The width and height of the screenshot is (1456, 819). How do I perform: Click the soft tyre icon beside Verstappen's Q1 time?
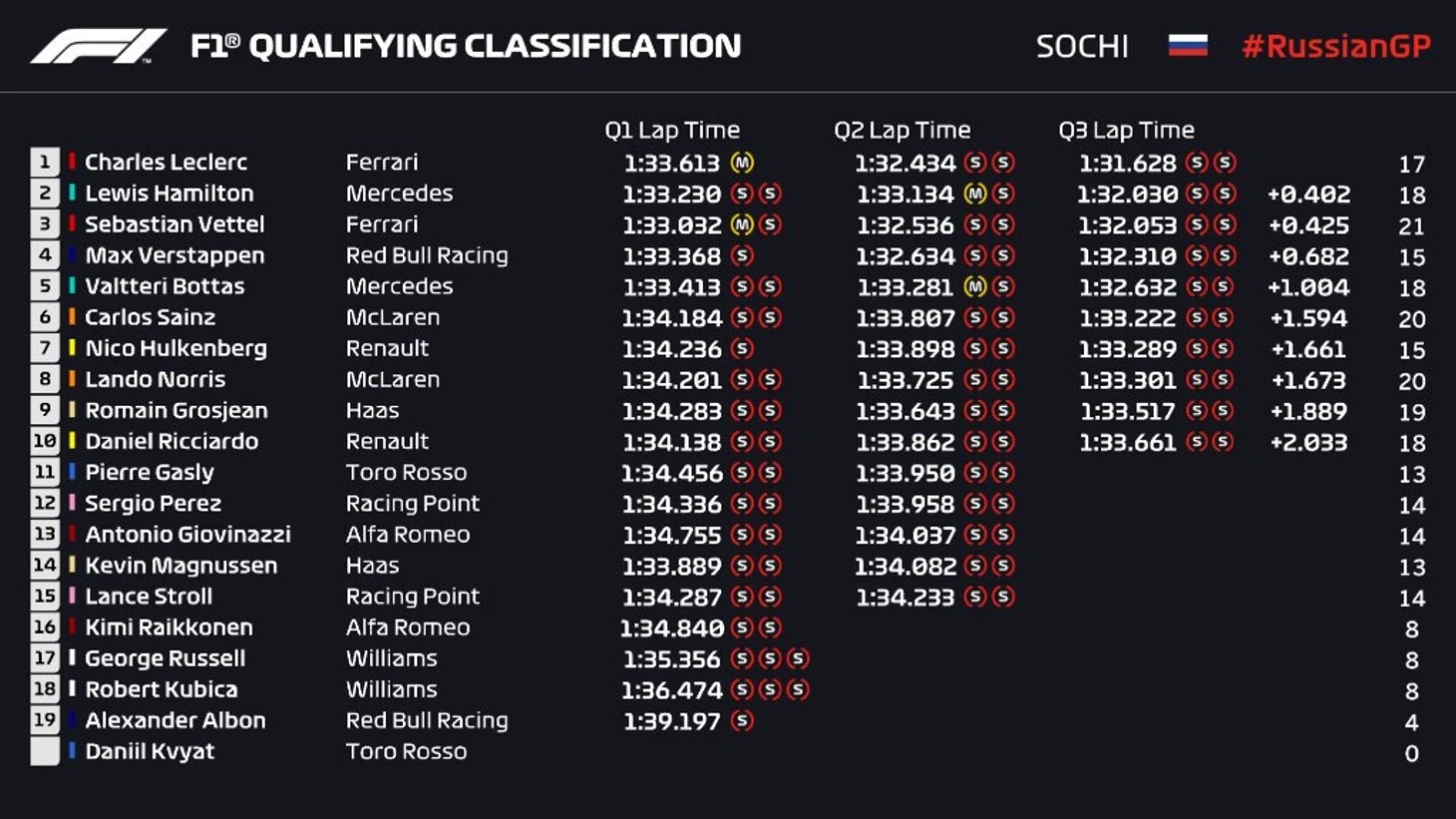[x=742, y=256]
